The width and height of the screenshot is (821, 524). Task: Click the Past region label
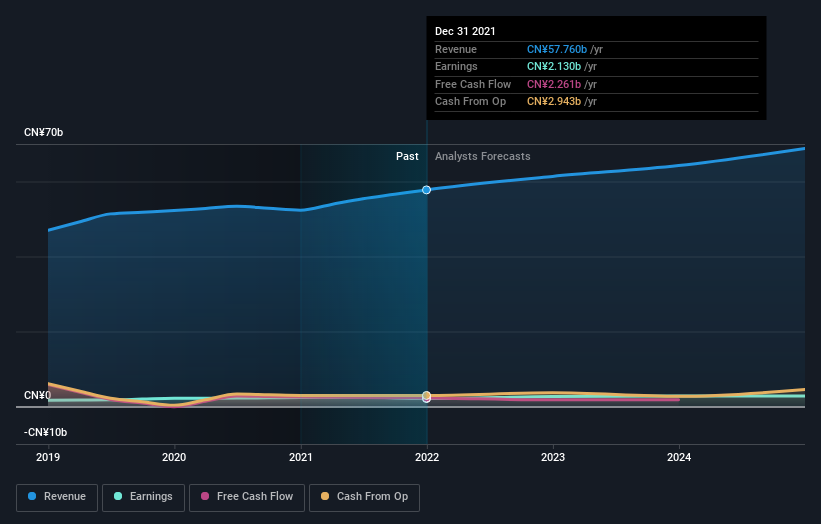click(x=407, y=156)
